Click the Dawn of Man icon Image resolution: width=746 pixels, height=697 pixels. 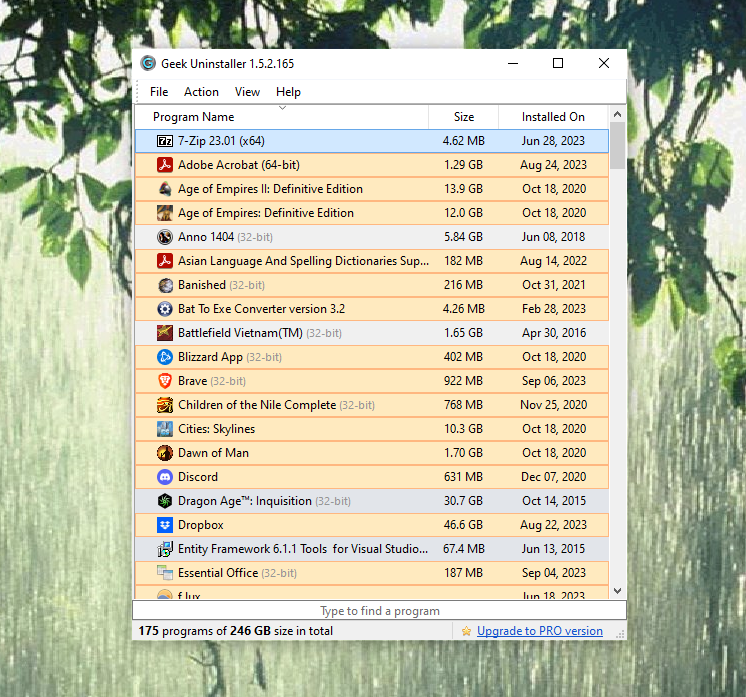(x=165, y=453)
